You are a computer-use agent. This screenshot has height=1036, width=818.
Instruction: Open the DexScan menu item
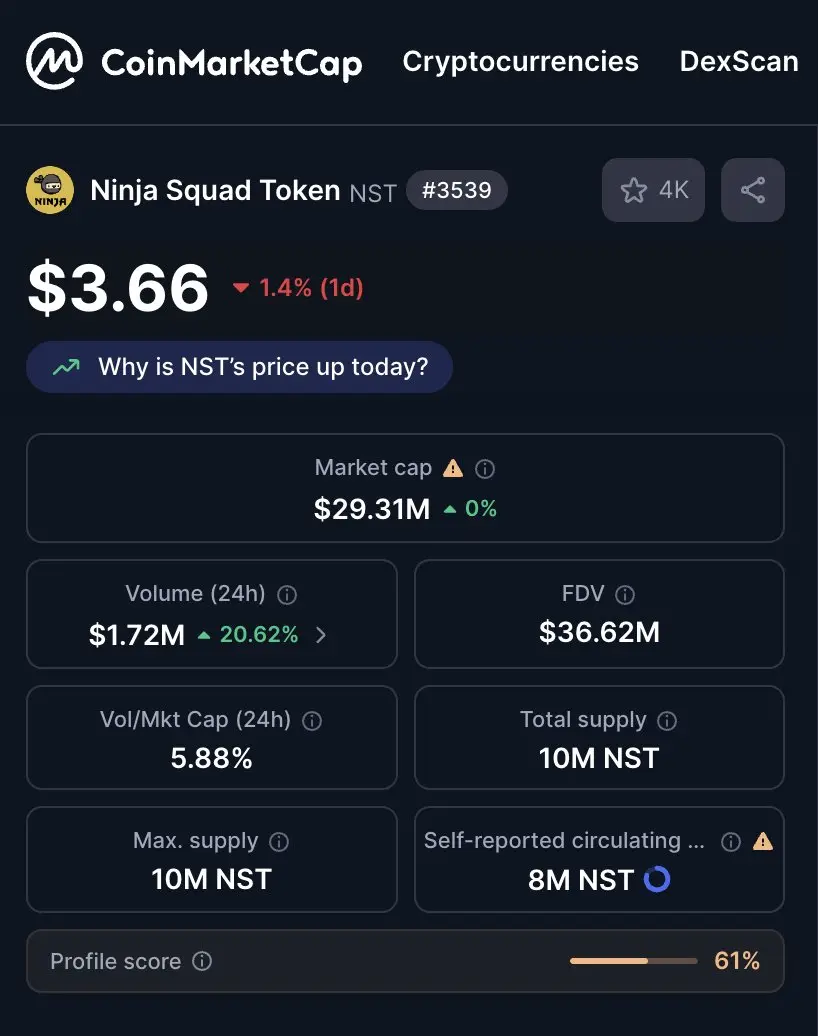[x=739, y=61]
